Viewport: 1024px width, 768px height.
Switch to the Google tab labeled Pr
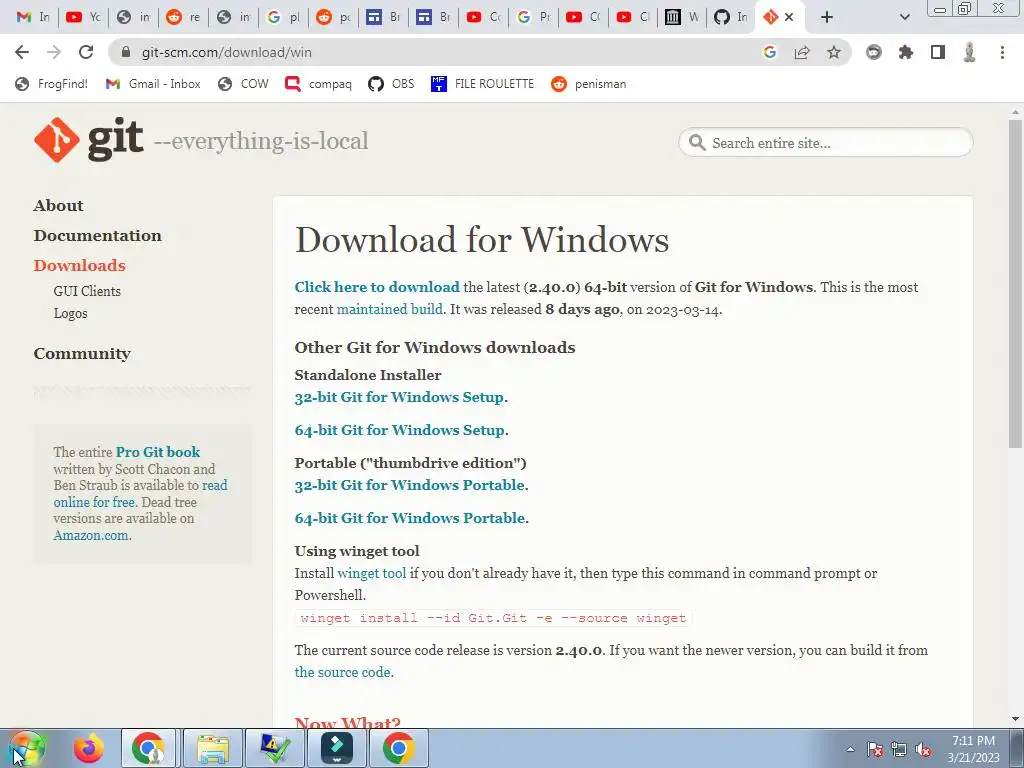coord(533,17)
